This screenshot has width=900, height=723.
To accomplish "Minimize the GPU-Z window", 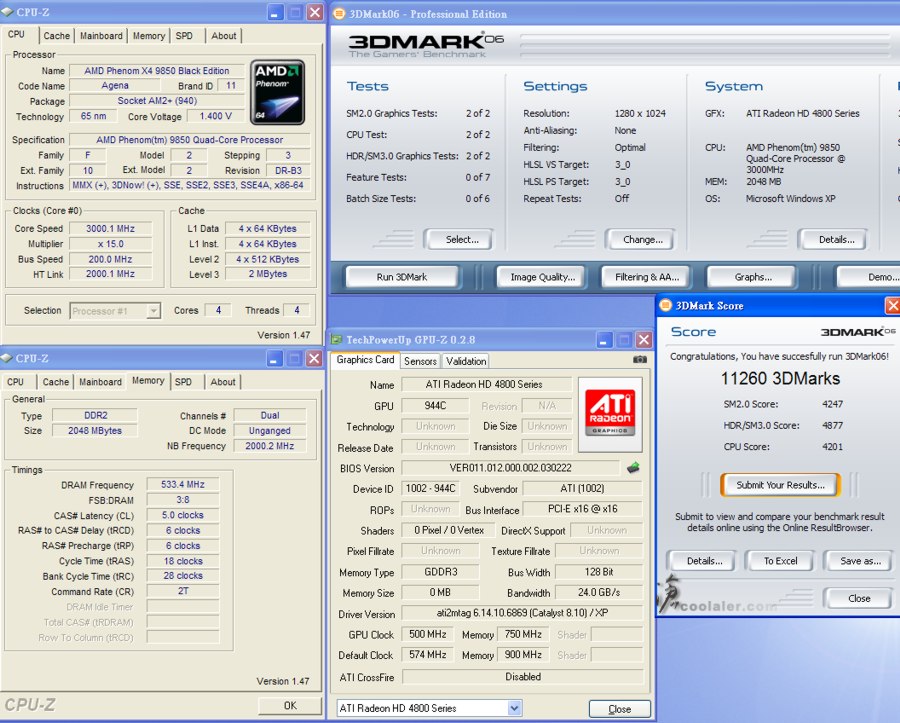I will tap(604, 340).
